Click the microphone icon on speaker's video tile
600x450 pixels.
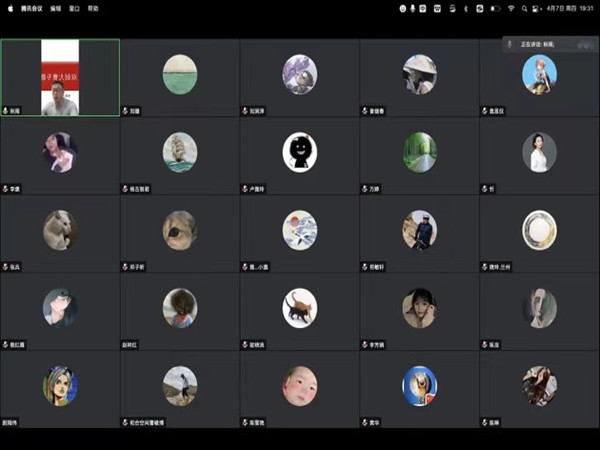(x=5, y=111)
